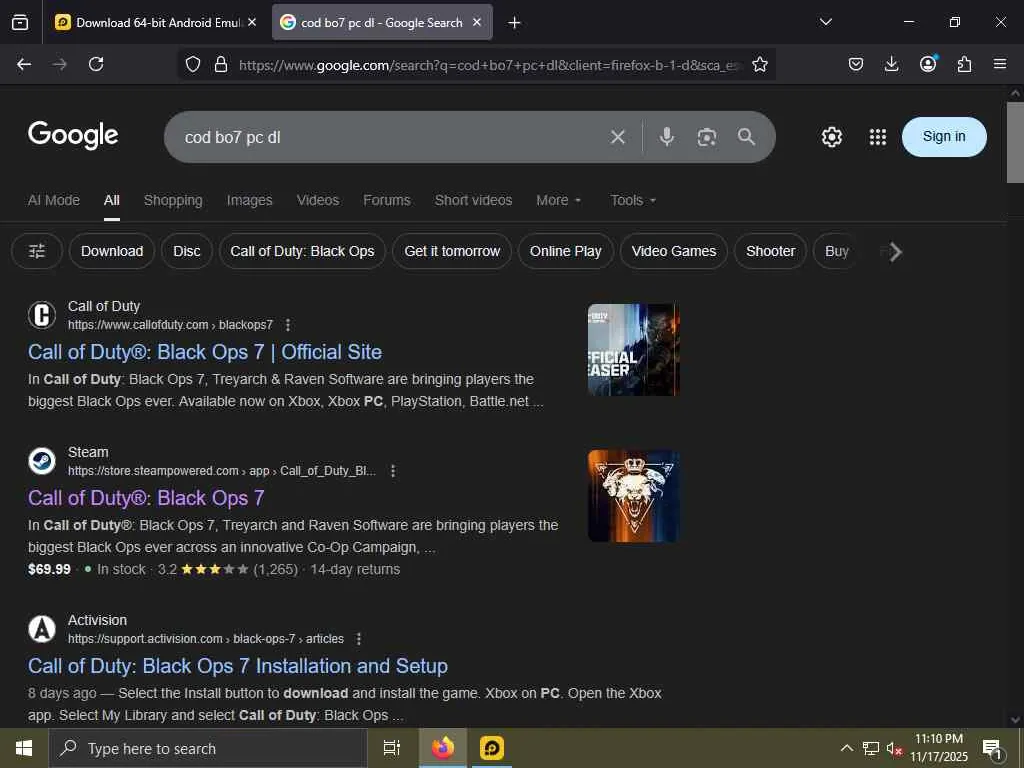Open Firefox extensions puzzle icon
This screenshot has width=1024, height=768.
964,64
